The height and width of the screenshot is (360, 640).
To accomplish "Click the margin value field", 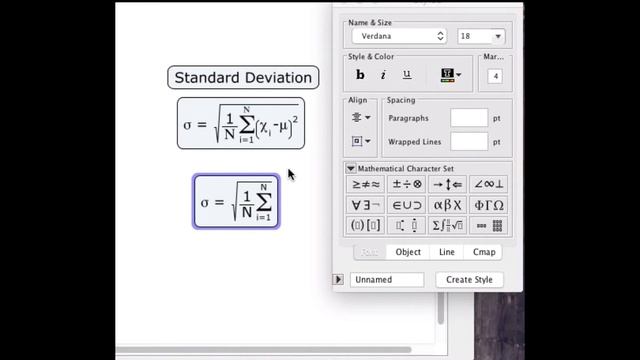I will point(495,76).
